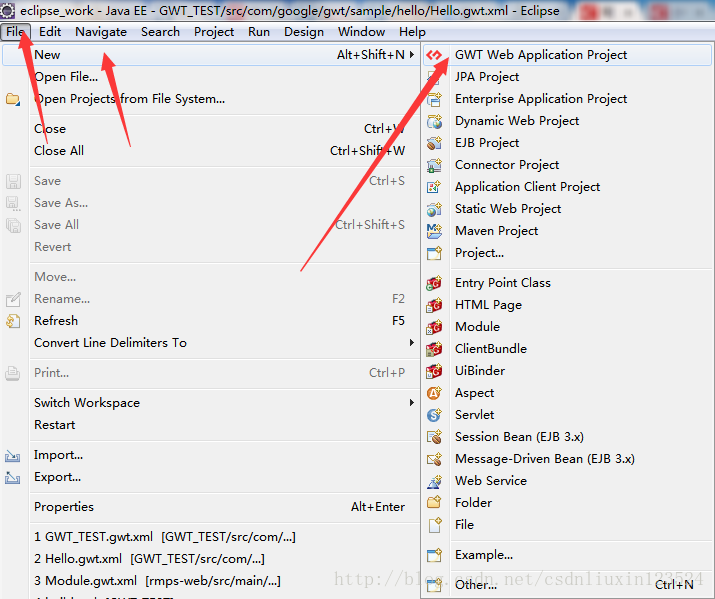Choose Open File... entry
This screenshot has width=715, height=599.
click(x=211, y=77)
